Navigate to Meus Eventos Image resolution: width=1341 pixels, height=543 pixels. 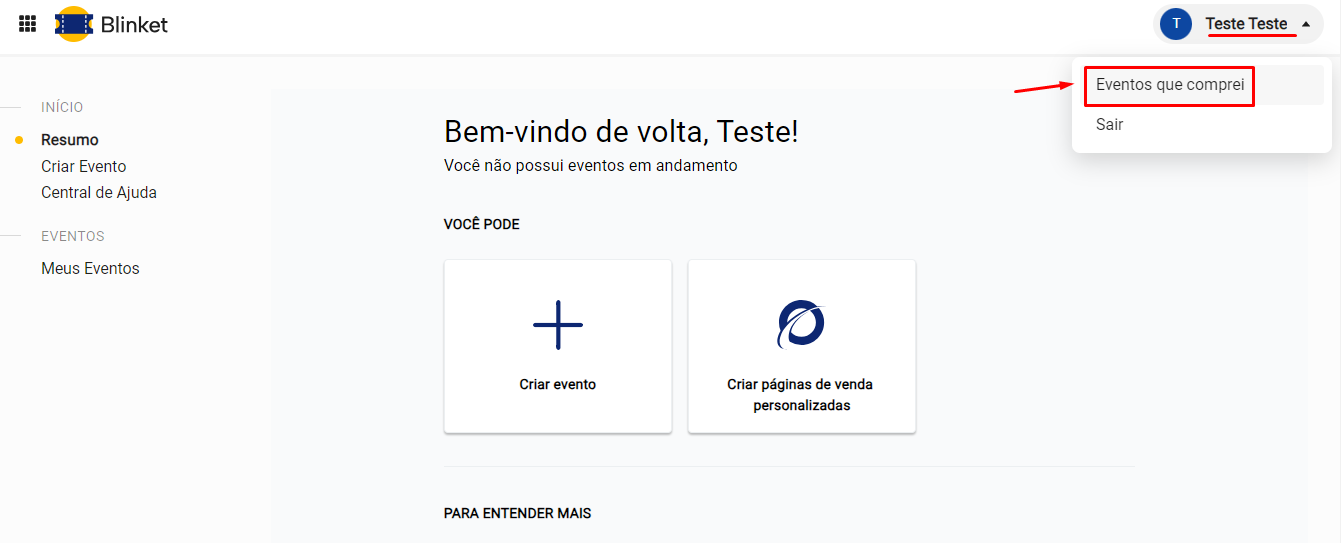(90, 268)
